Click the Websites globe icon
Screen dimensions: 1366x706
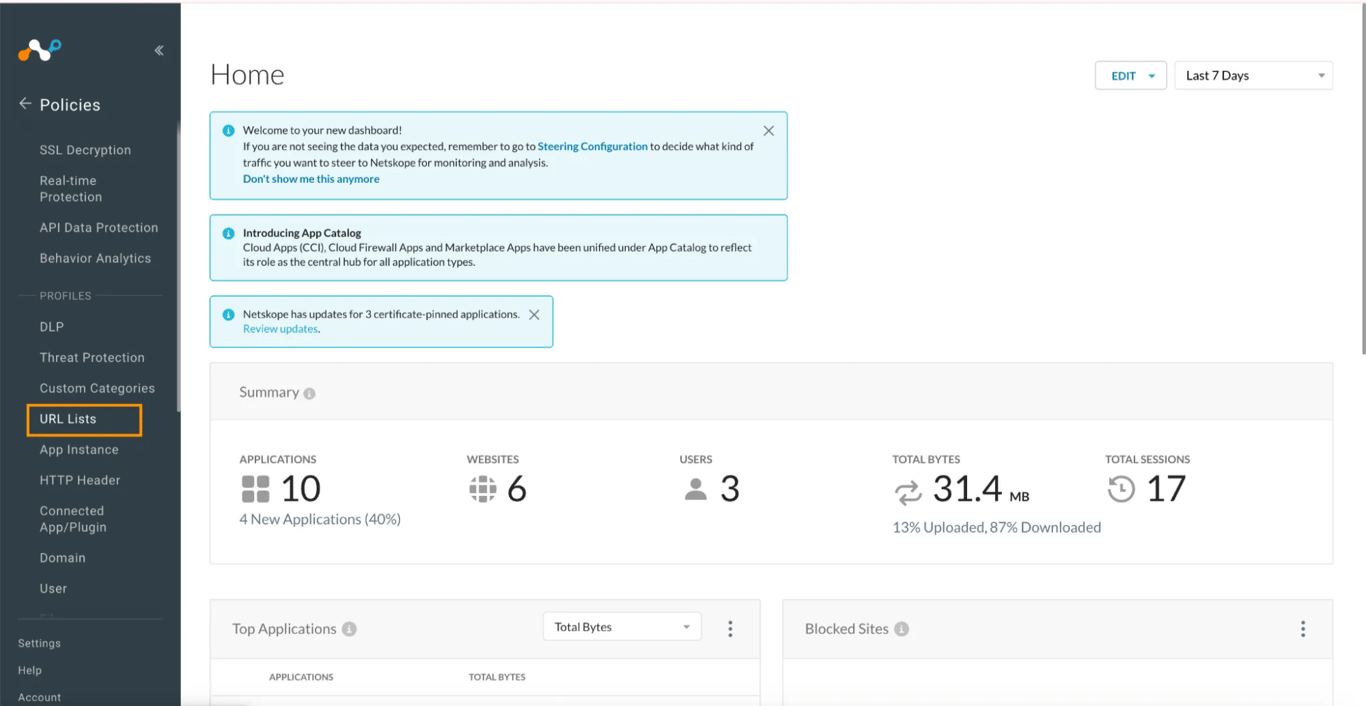pyautogui.click(x=483, y=489)
